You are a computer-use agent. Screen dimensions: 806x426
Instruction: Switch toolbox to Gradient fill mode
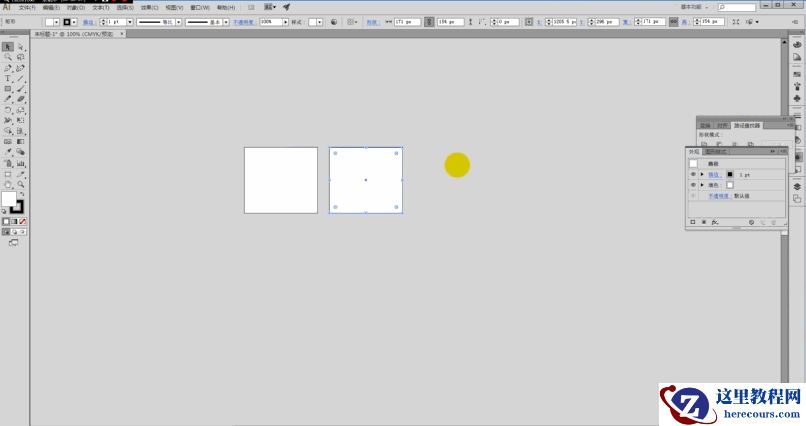tap(14, 221)
